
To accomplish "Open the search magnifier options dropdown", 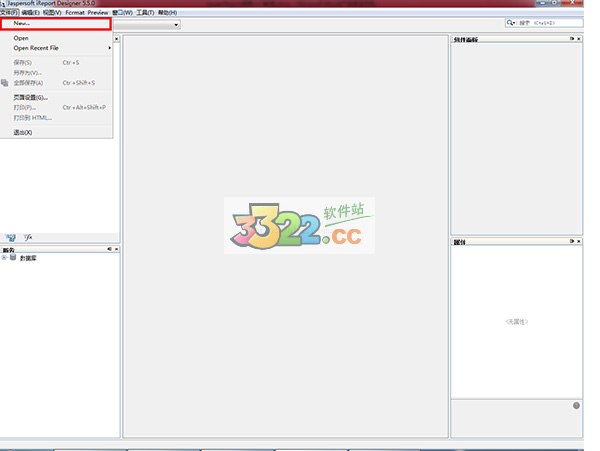I will pos(511,23).
